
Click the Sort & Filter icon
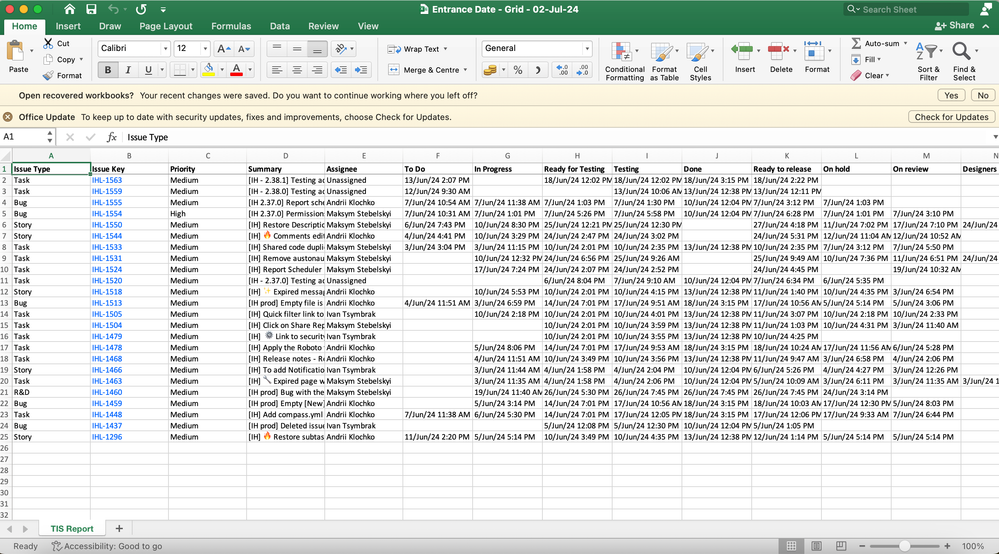929,52
